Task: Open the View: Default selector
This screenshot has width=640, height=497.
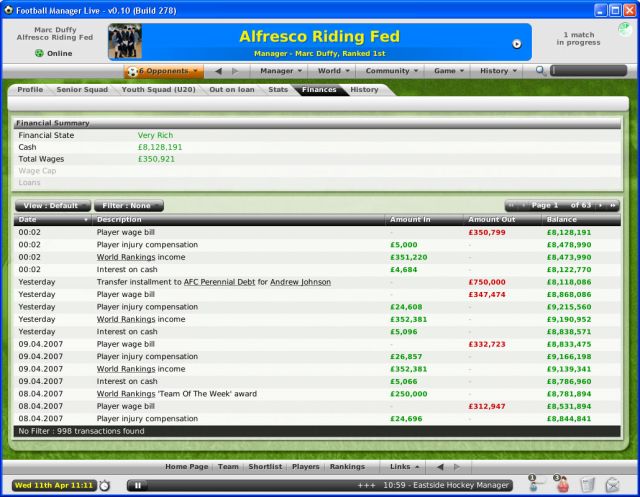Action: click(x=52, y=205)
